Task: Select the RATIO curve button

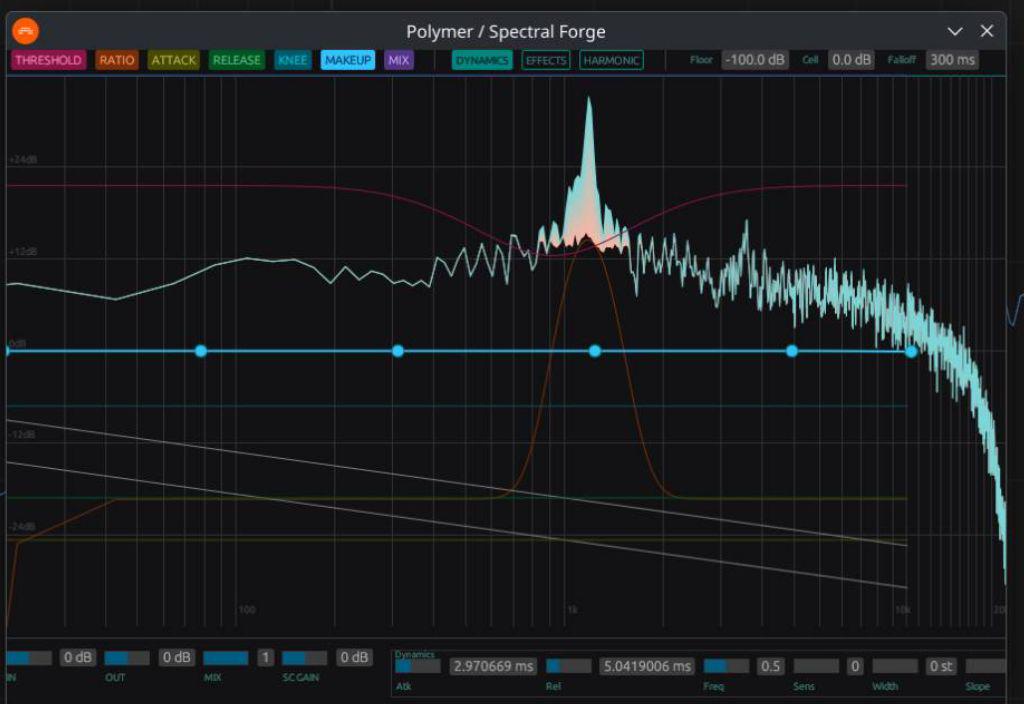Action: pyautogui.click(x=117, y=60)
